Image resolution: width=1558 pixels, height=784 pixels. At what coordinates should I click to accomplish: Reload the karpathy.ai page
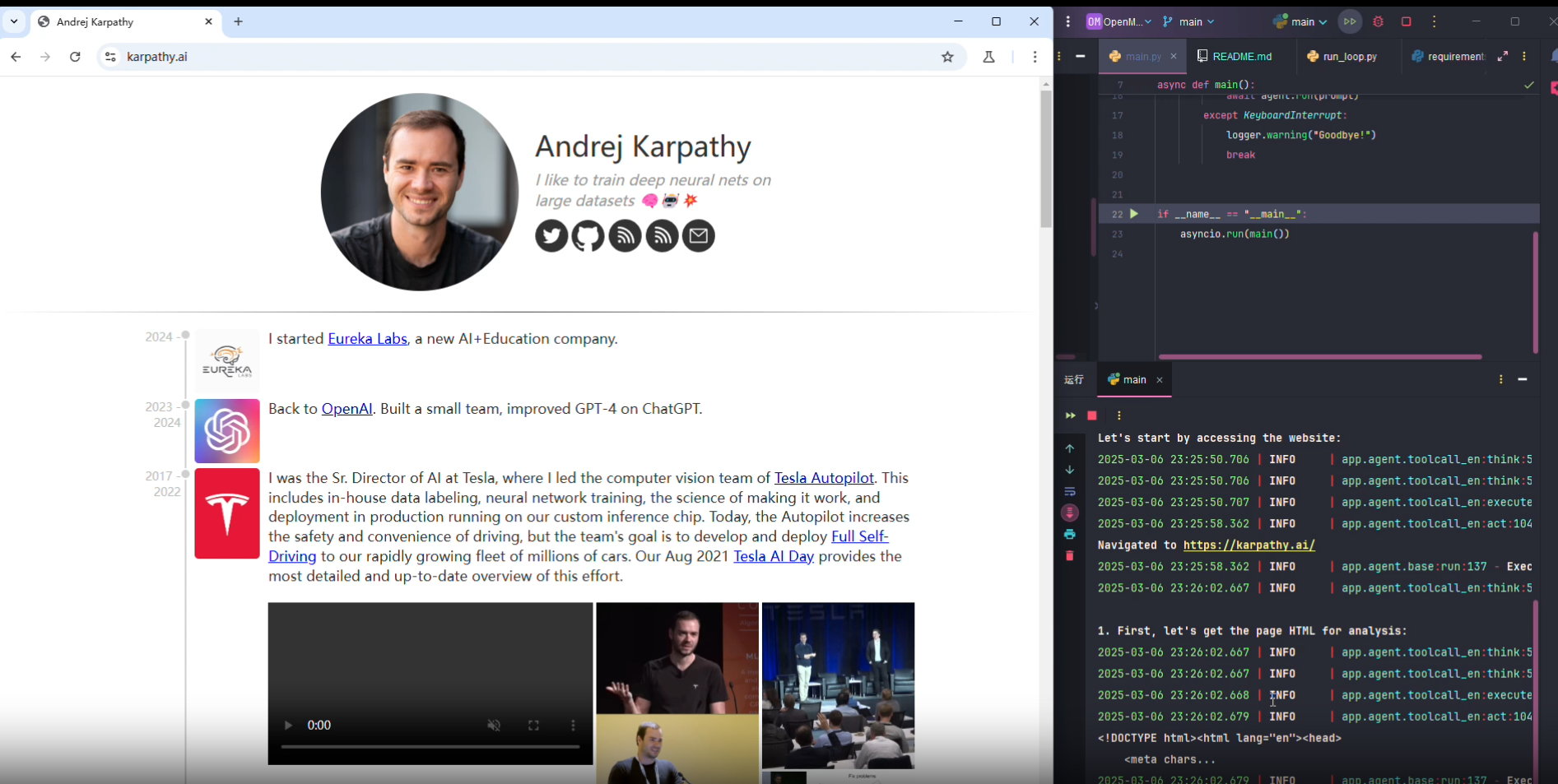75,57
